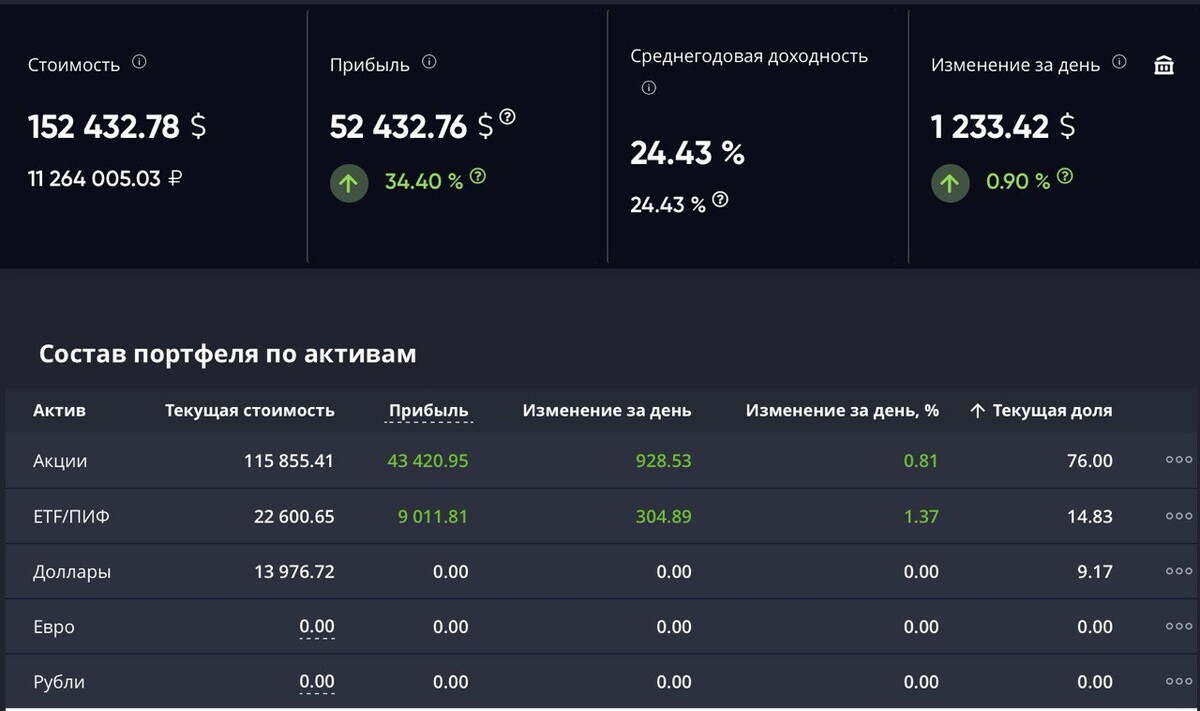Sort by Текущая стоимость column header
The height and width of the screenshot is (711, 1200).
click(x=249, y=411)
